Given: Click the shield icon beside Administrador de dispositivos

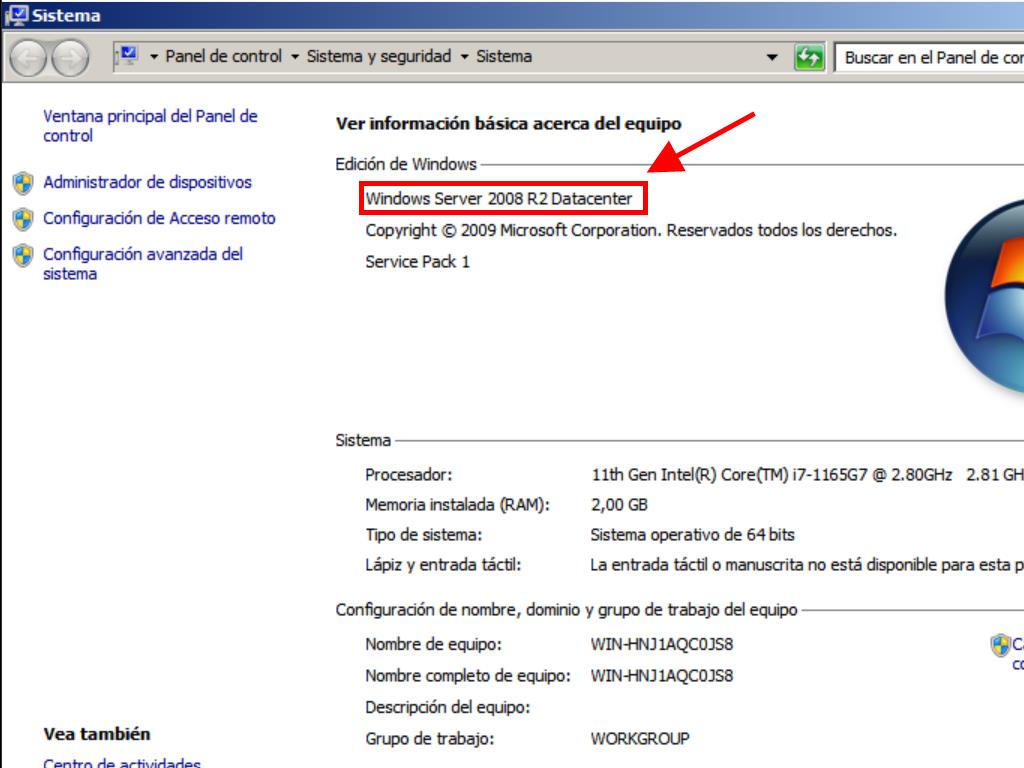Looking at the screenshot, I should (22, 183).
